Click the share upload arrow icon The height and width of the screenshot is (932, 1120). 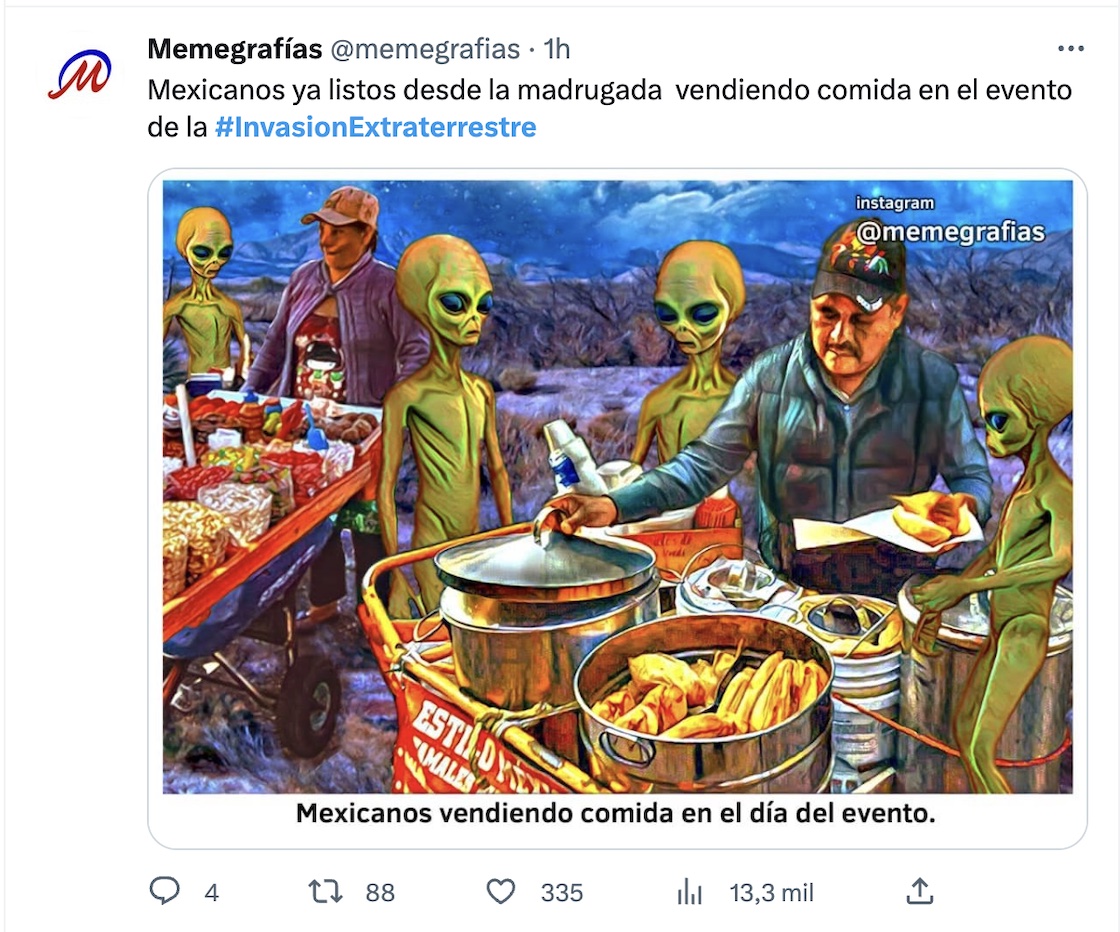[x=920, y=891]
